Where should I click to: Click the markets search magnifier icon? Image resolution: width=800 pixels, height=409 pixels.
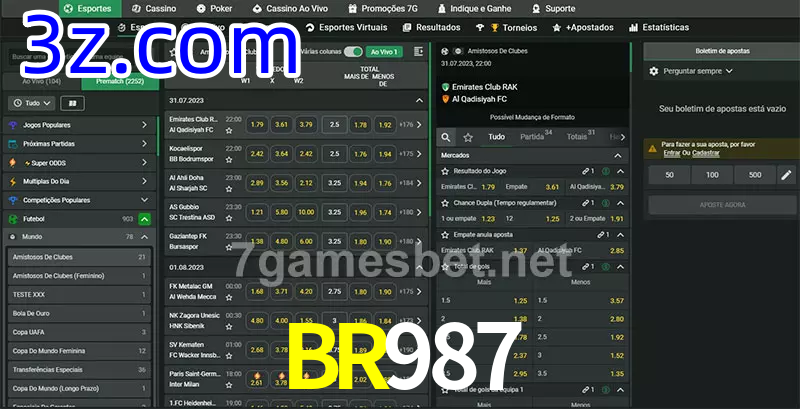[446, 137]
